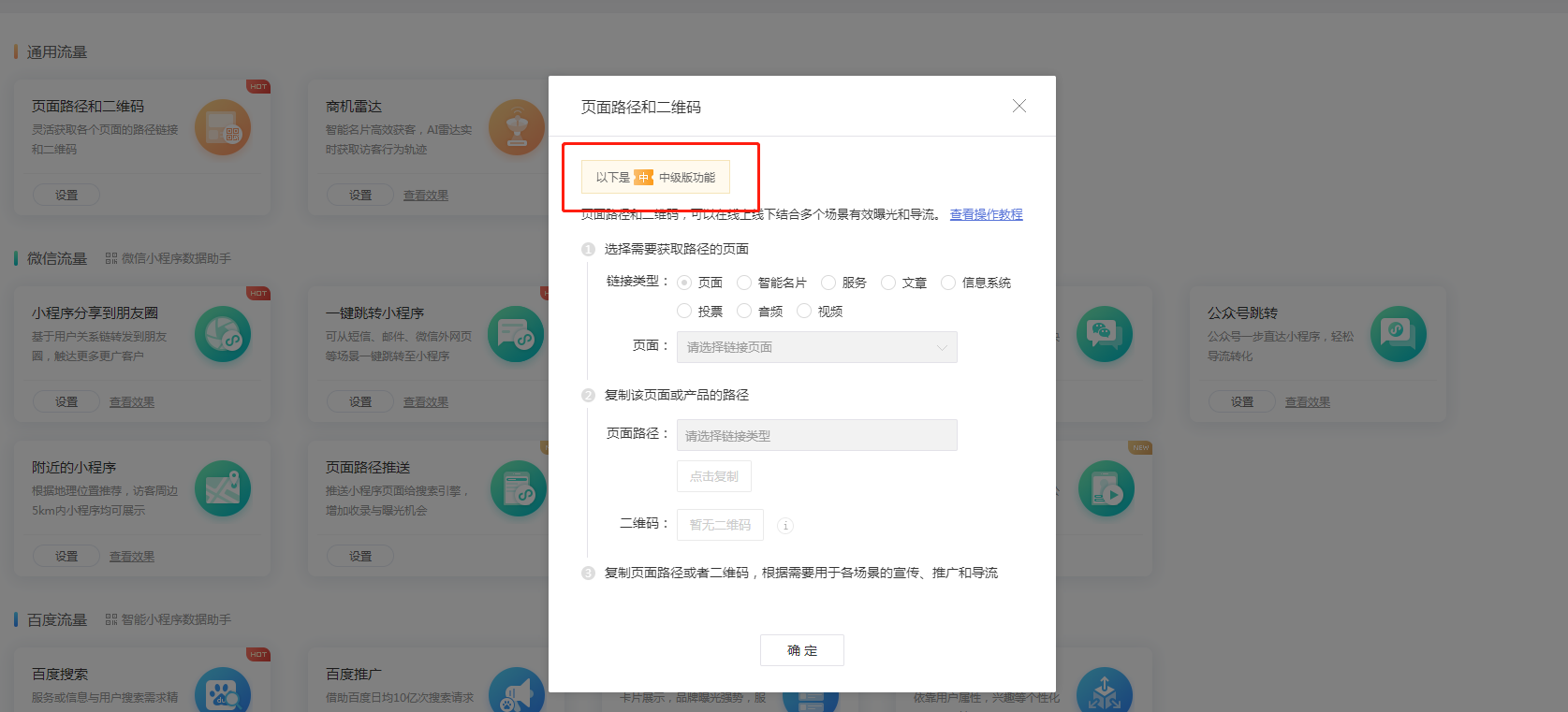Click the QR code info icon
Viewport: 1568px width, 712px height.
(785, 526)
